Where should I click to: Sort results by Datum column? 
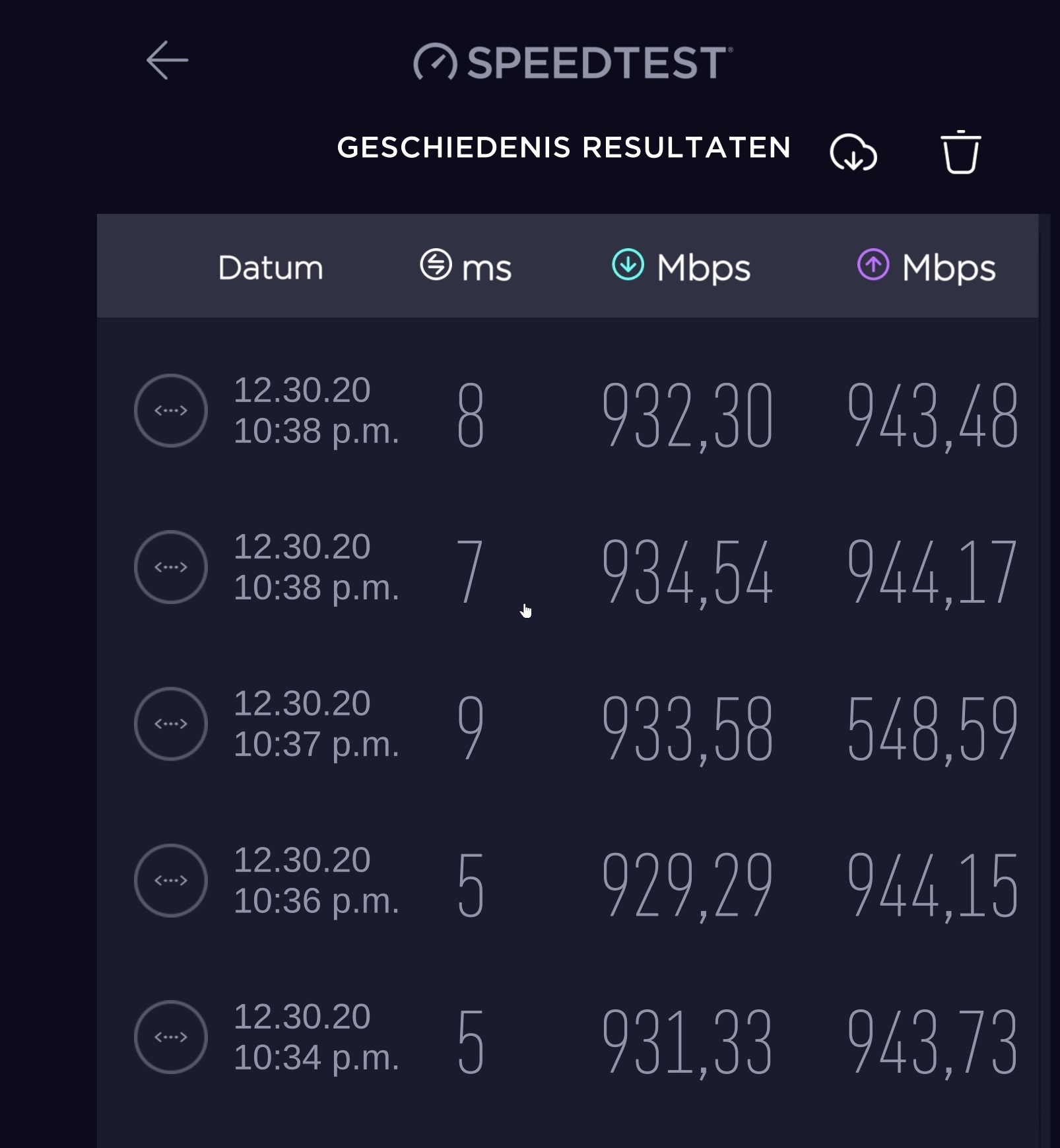pyautogui.click(x=271, y=267)
